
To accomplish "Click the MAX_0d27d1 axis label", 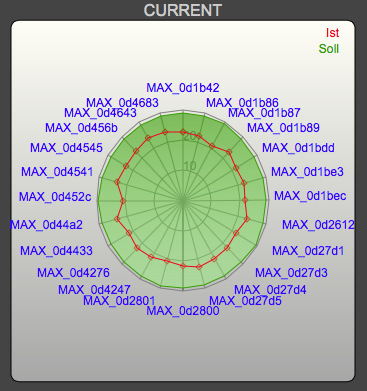I will [x=308, y=251].
